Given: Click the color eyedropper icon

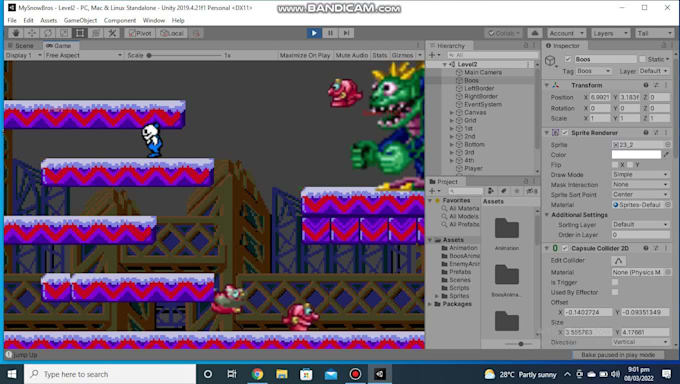Looking at the screenshot, I should (667, 154).
